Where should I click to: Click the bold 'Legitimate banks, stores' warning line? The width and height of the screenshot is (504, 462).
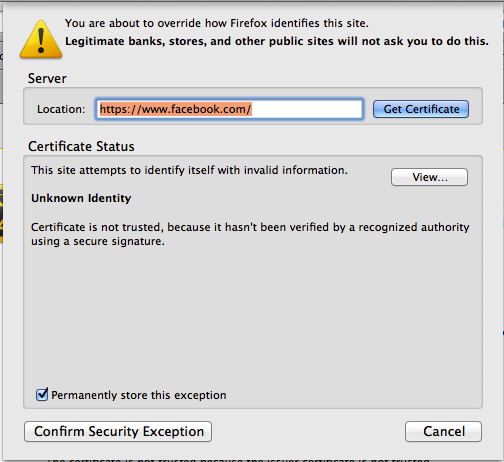(x=277, y=41)
